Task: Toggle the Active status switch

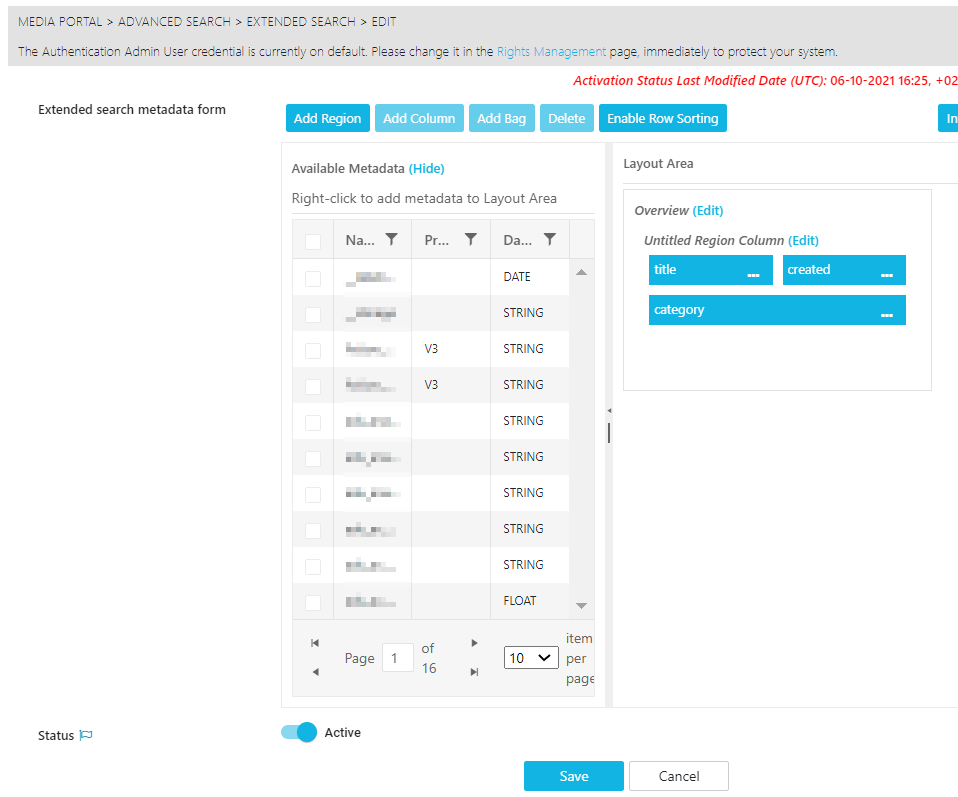Action: 299,733
